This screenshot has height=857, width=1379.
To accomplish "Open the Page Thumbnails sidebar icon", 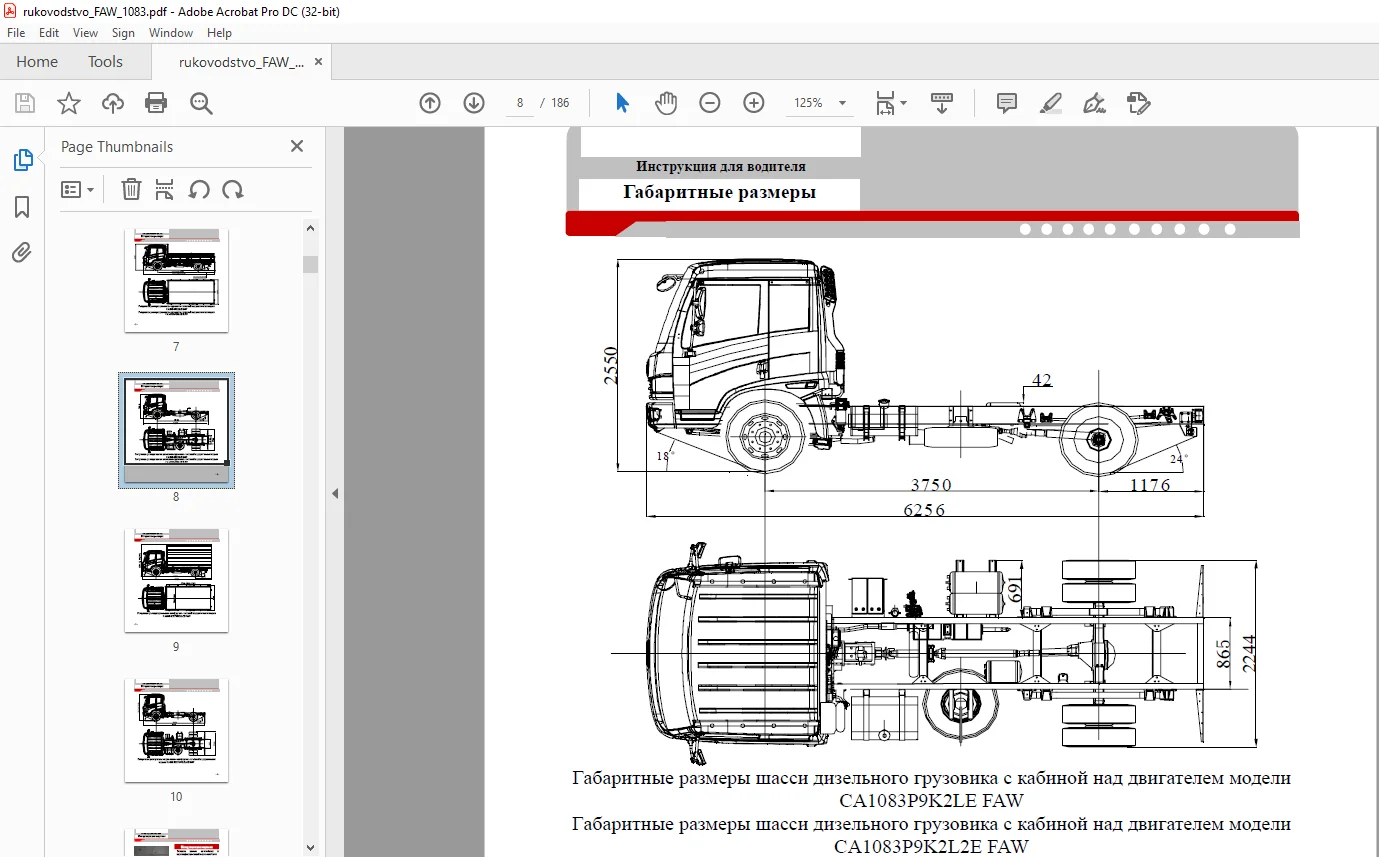I will [x=22, y=160].
